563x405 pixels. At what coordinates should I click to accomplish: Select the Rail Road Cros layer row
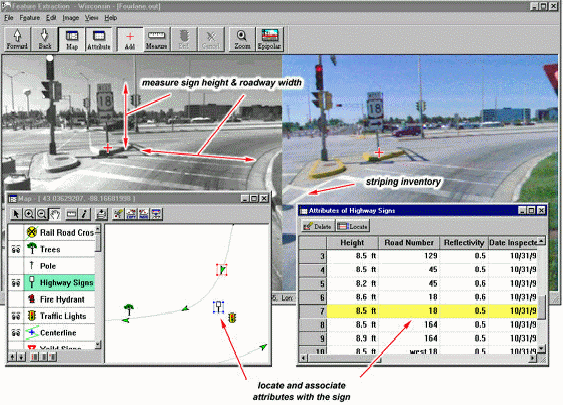[x=60, y=233]
